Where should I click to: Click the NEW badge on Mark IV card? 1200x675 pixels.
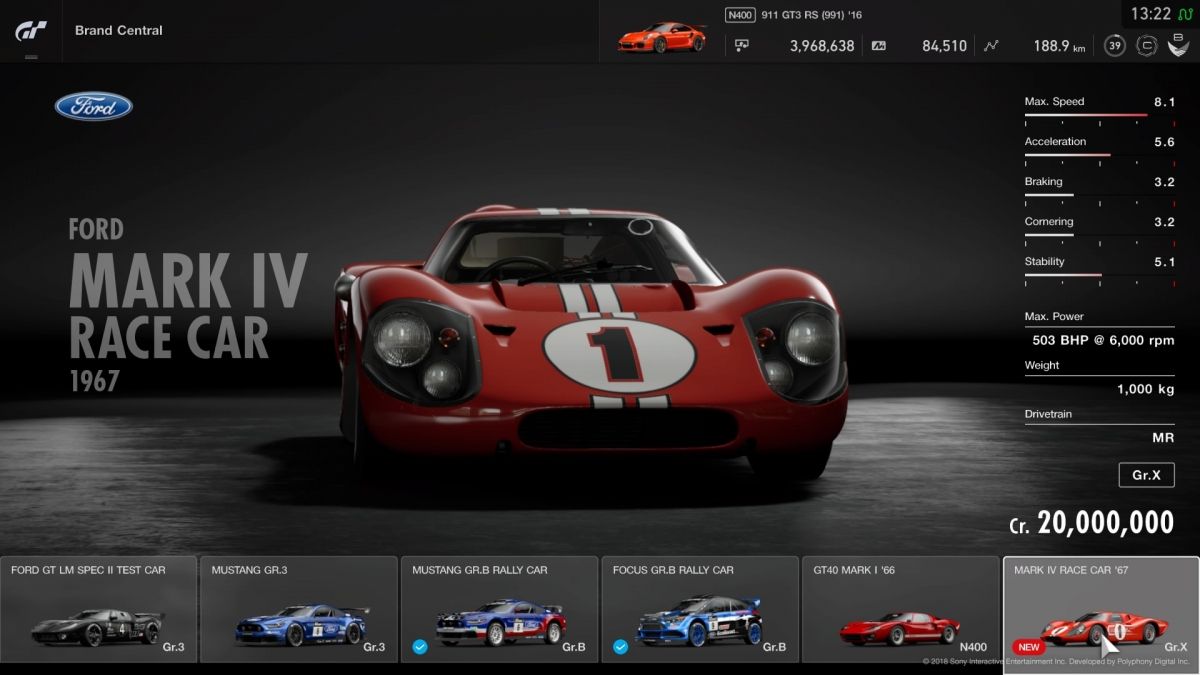pyautogui.click(x=1028, y=647)
